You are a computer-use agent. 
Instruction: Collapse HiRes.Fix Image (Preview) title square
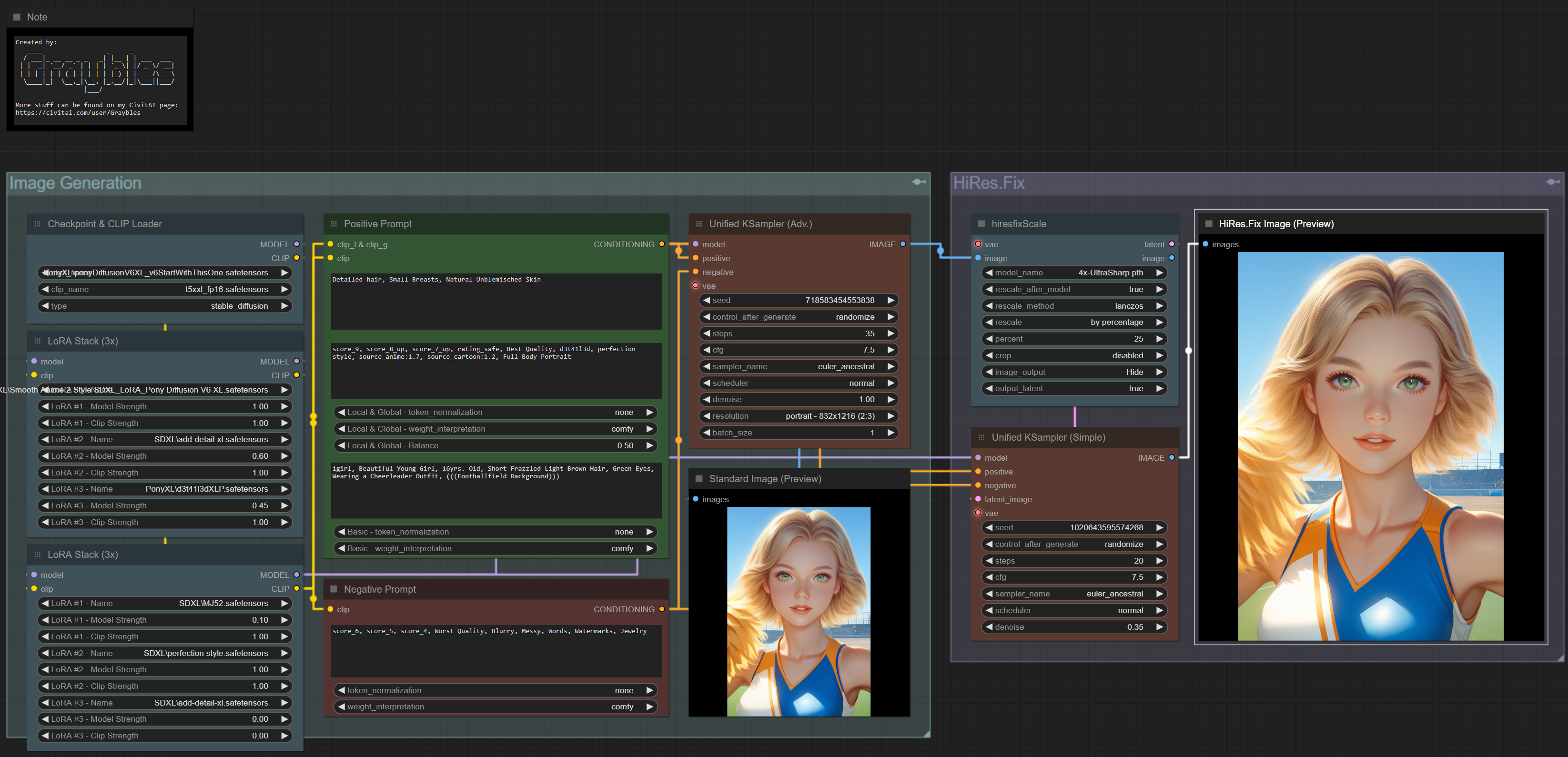point(1209,224)
